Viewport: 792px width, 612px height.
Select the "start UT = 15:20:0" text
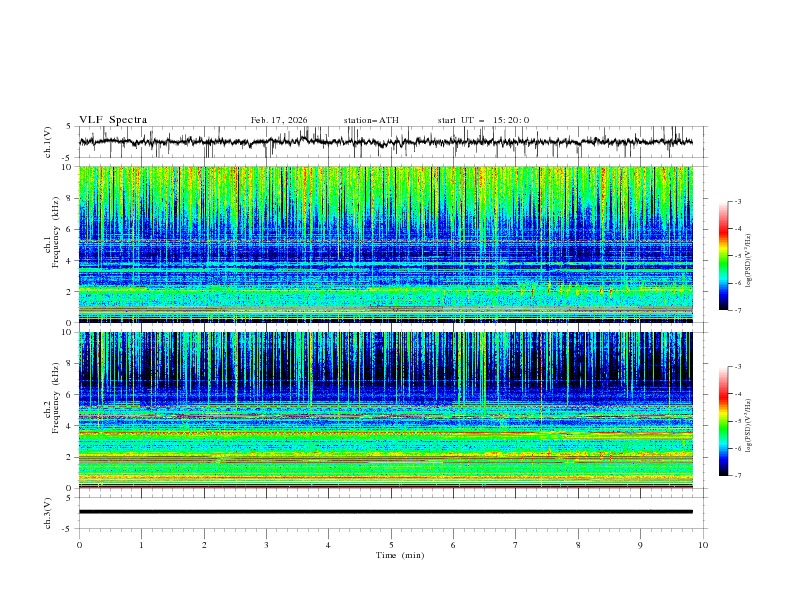(483, 120)
